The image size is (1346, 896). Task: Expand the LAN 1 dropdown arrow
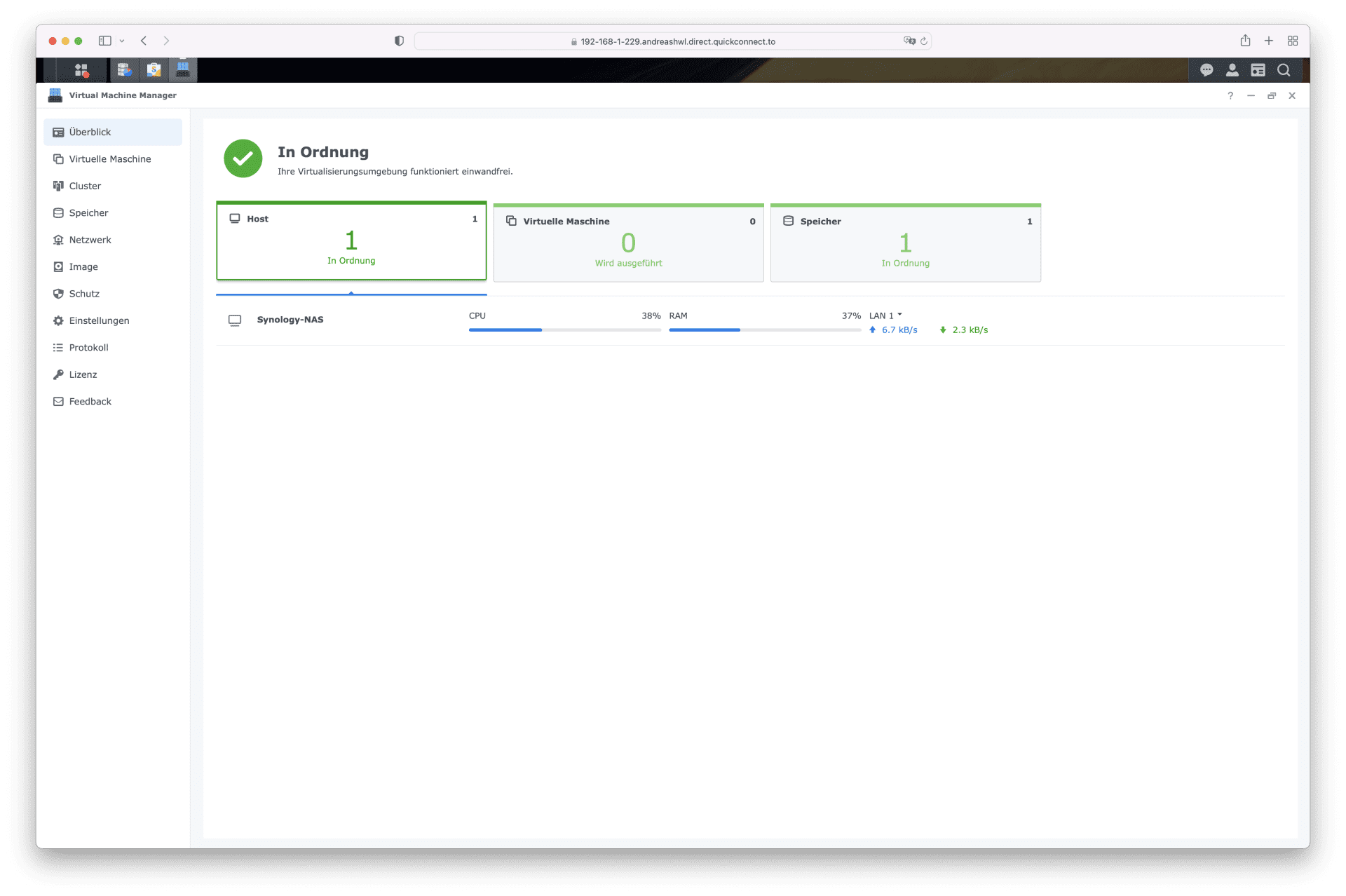pos(899,315)
